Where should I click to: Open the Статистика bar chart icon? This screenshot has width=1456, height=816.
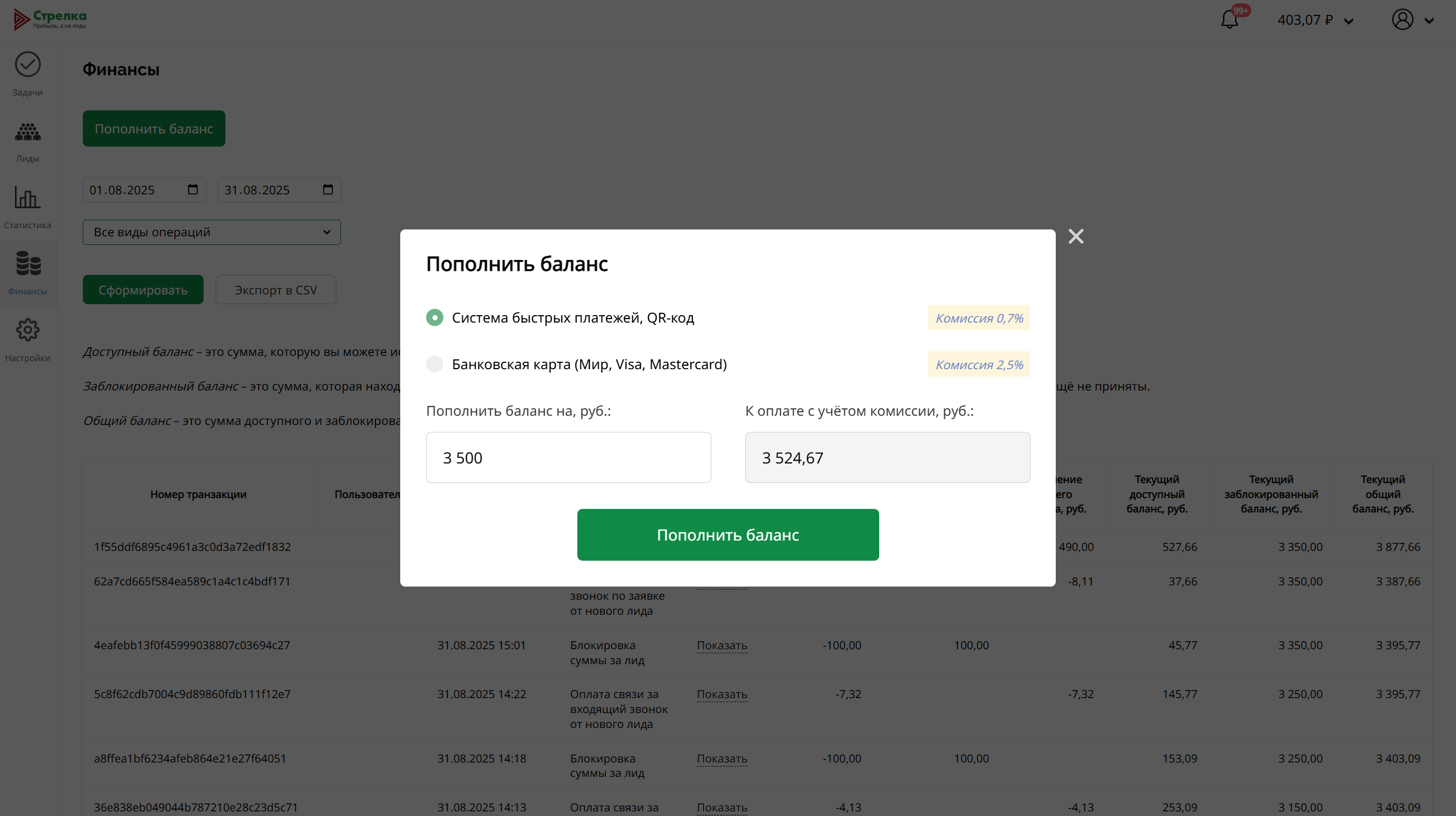28,198
